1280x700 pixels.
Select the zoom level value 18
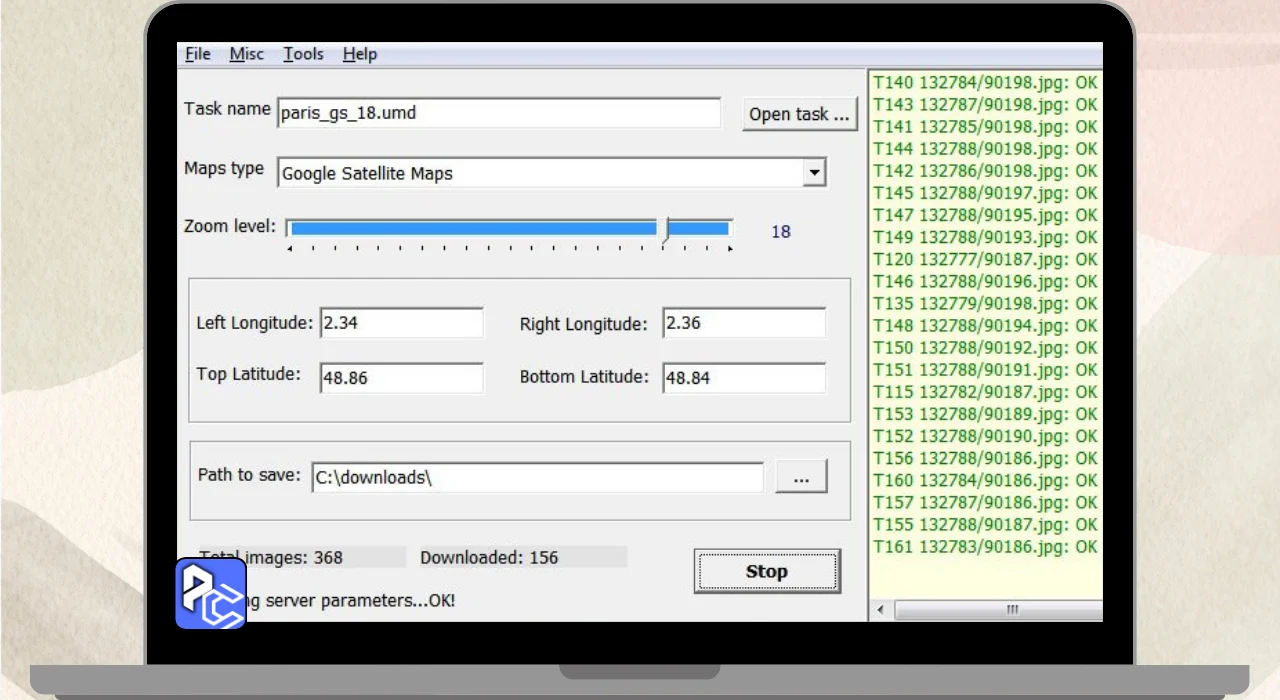click(781, 232)
